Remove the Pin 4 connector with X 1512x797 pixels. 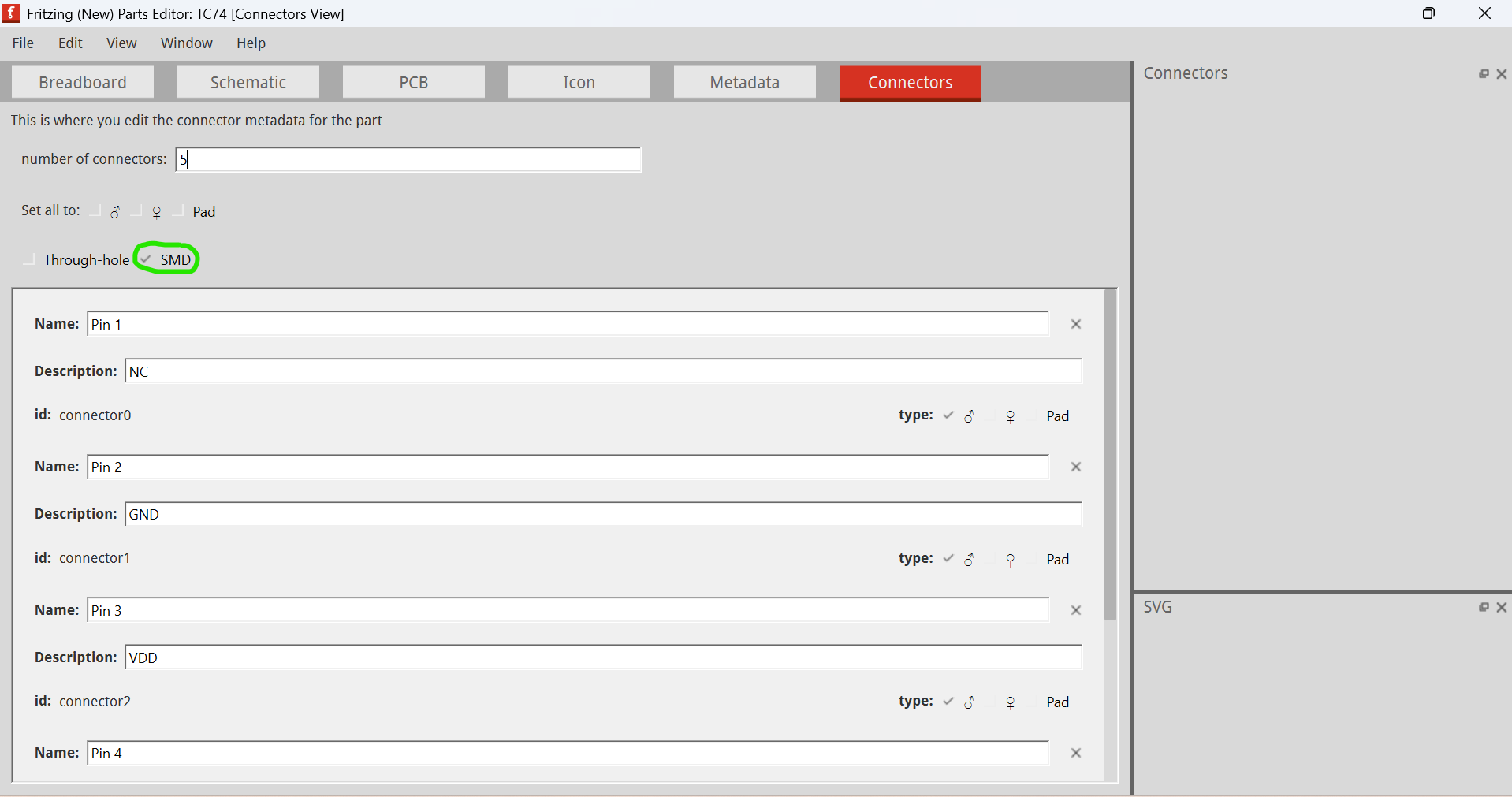[1076, 753]
